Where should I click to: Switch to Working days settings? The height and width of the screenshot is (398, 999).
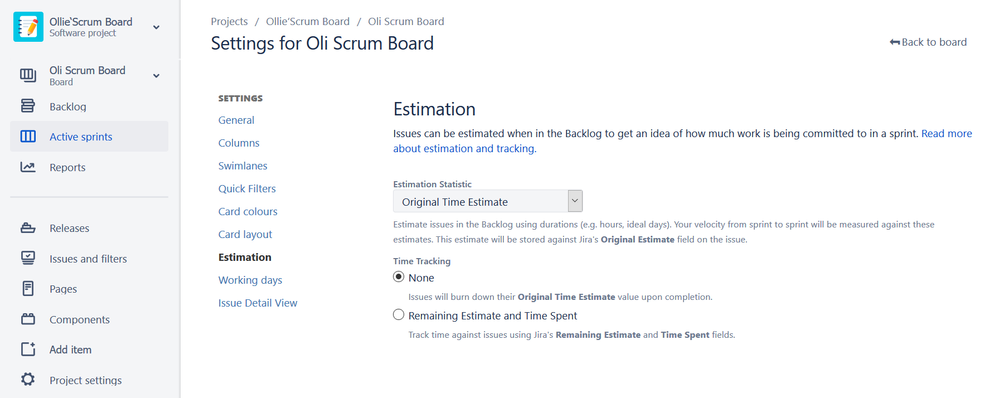(250, 280)
